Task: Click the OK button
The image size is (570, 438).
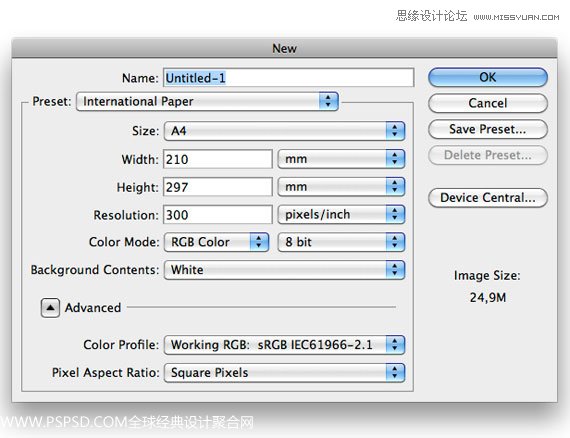Action: coord(487,77)
